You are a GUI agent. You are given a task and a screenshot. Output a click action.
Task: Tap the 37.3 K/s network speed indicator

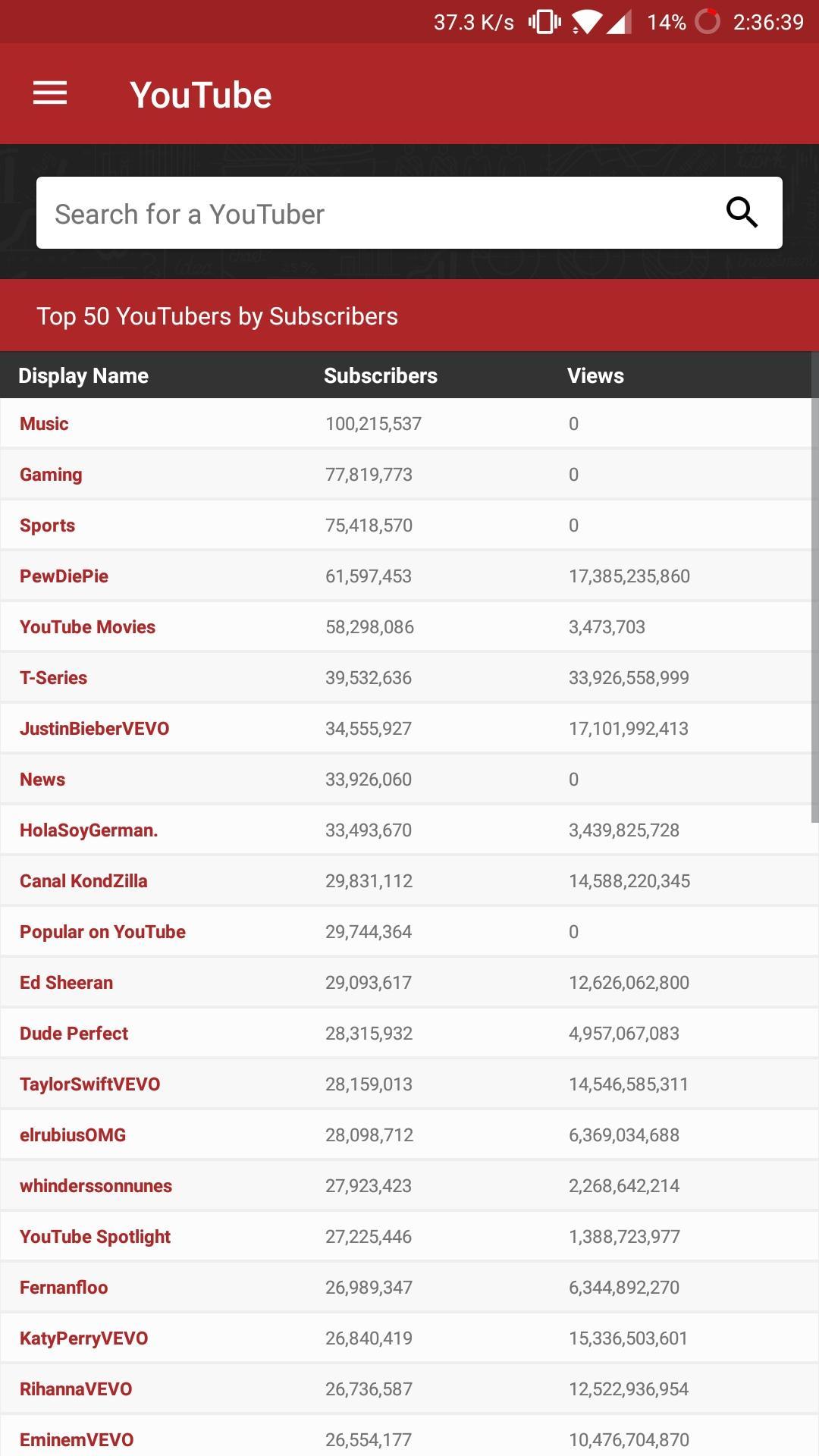(x=474, y=23)
